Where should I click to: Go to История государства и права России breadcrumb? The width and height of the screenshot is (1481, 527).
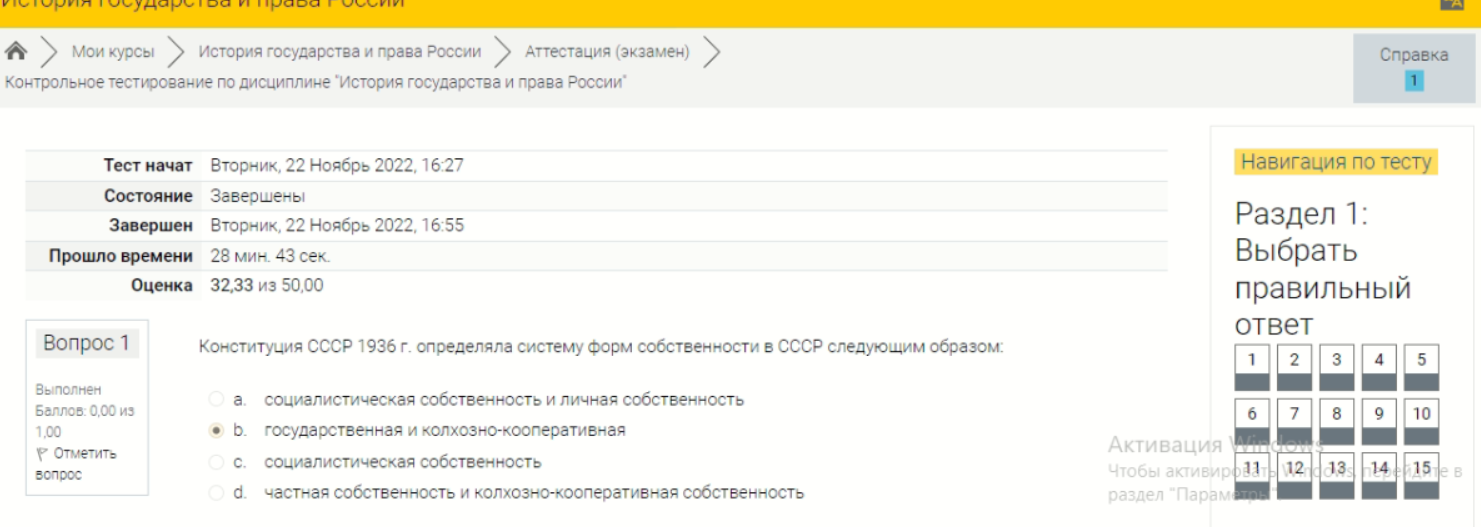[x=339, y=52]
